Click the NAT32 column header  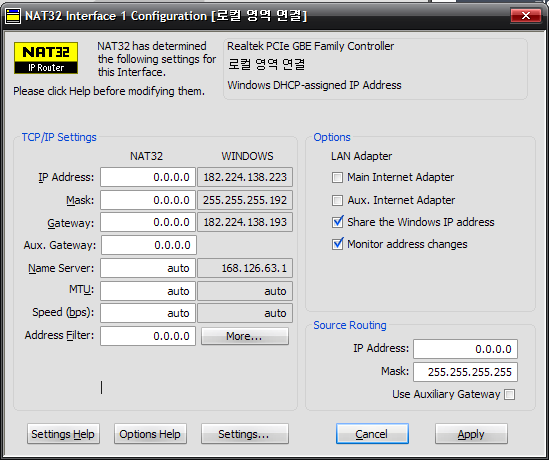pyautogui.click(x=146, y=156)
